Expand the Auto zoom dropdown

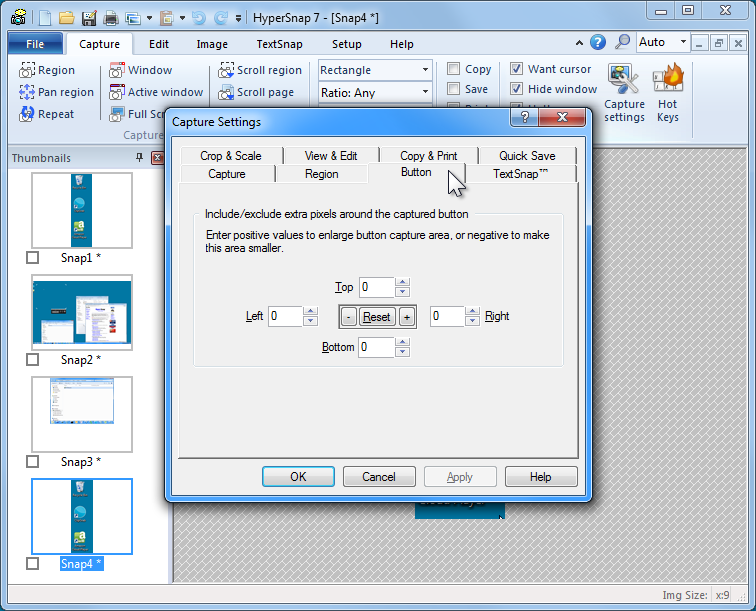pyautogui.click(x=684, y=42)
